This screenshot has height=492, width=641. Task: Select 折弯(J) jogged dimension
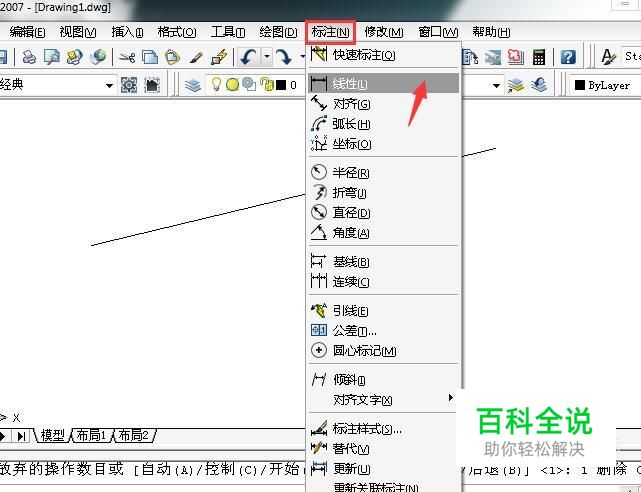[x=384, y=192]
